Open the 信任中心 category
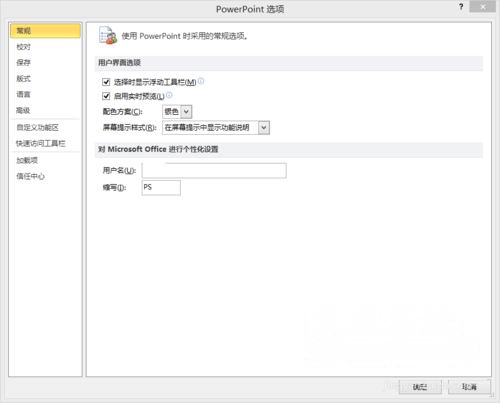Image resolution: width=500 pixels, height=403 pixels. 30,176
